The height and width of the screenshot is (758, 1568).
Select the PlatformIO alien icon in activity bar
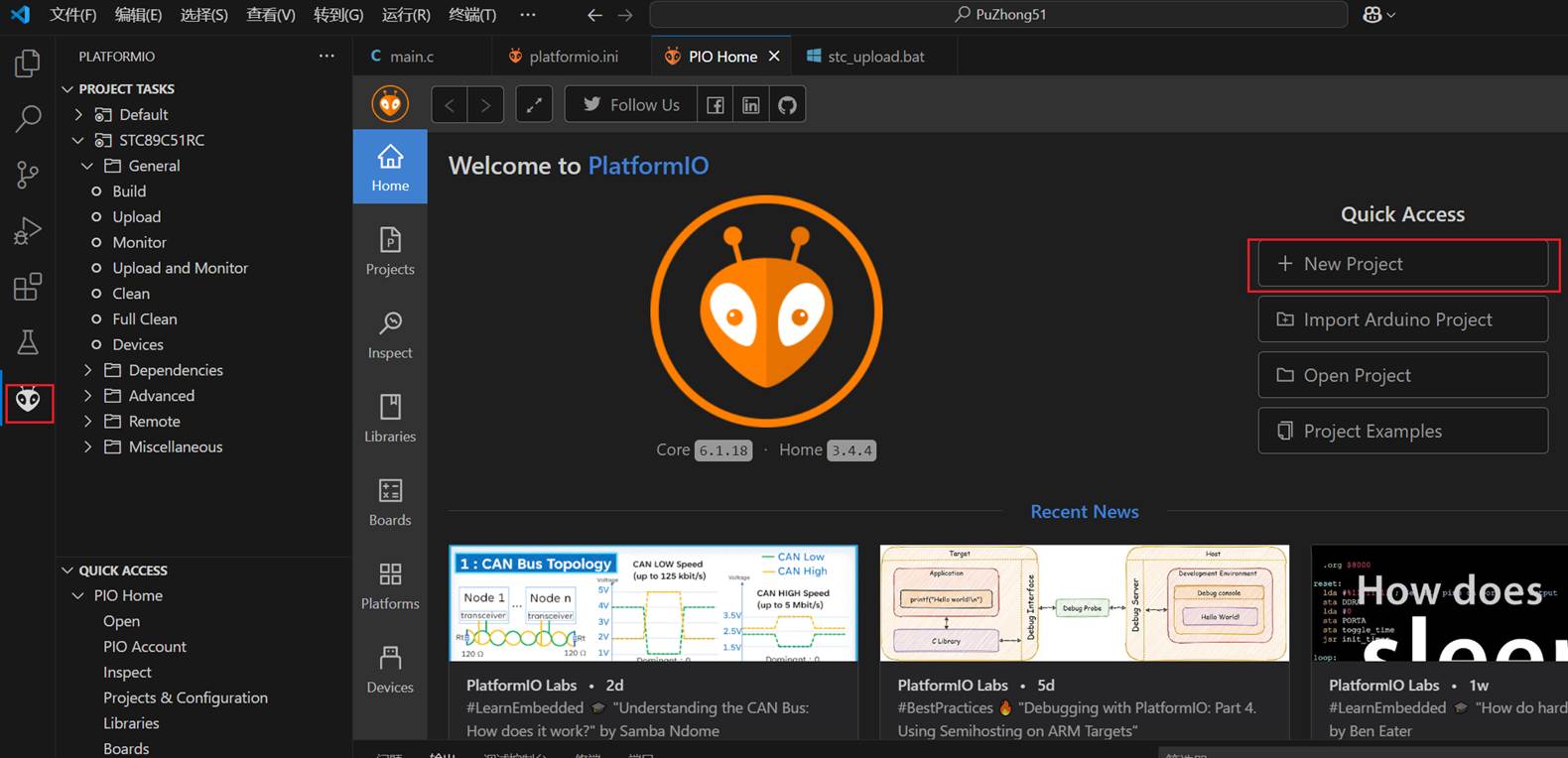[28, 400]
